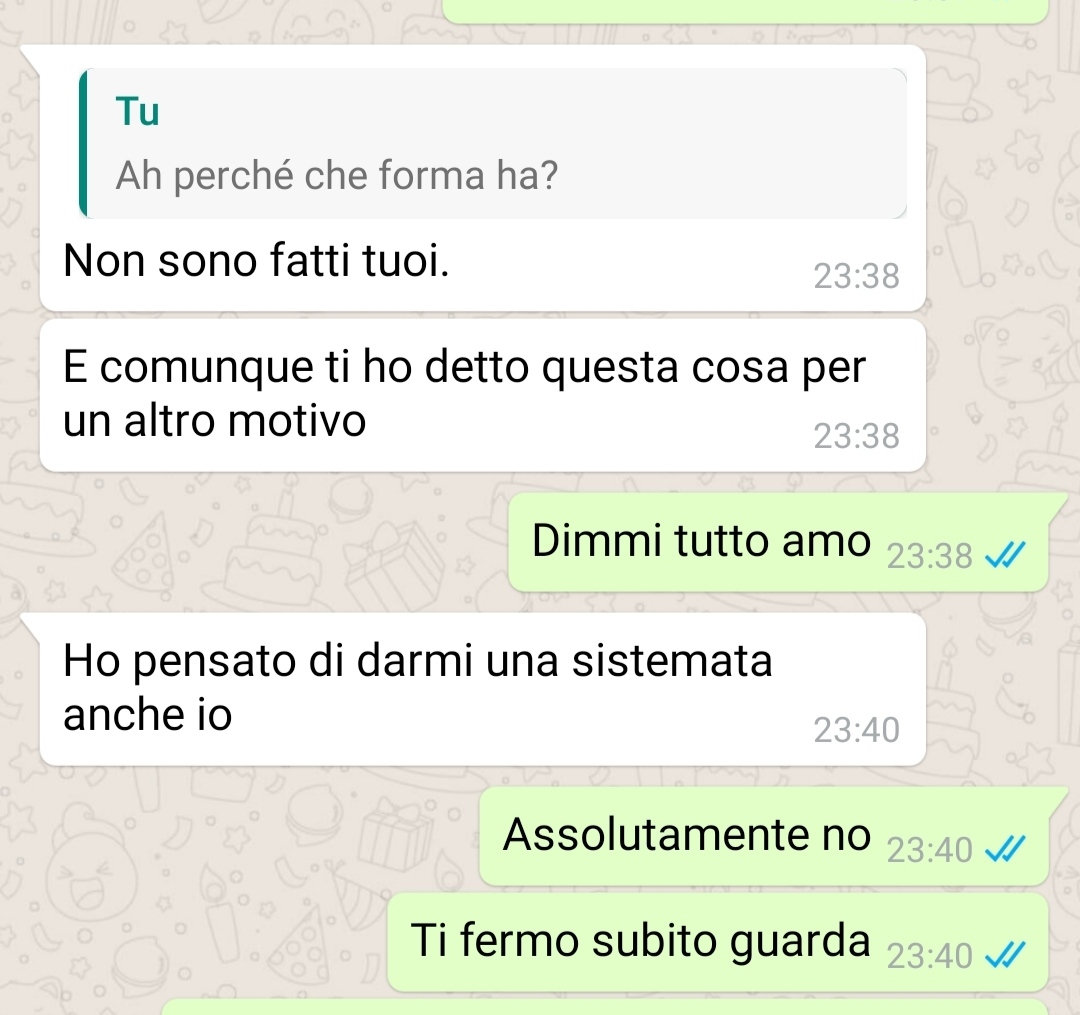
Task: Tap the 23:38 timestamp on "un altro motivo" message
Action: click(856, 436)
